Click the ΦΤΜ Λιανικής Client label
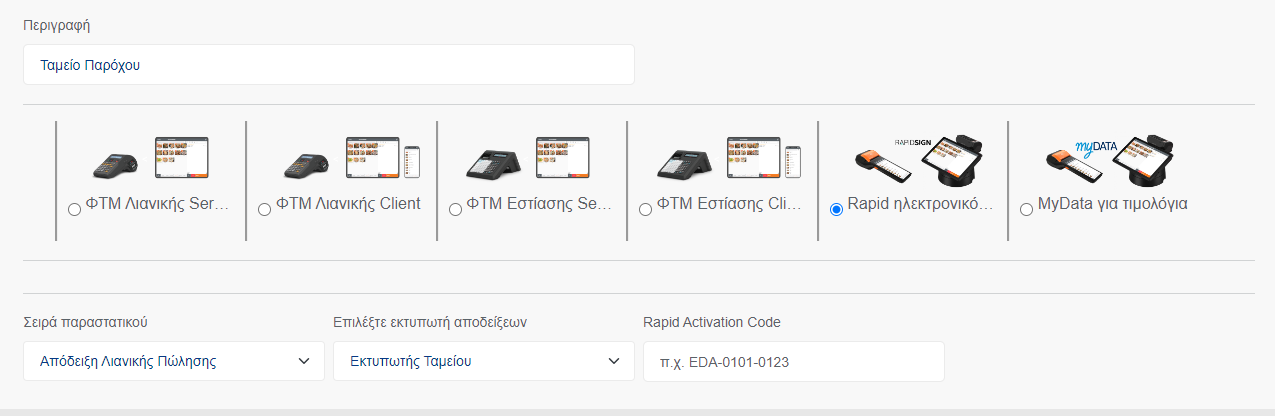 click(348, 204)
